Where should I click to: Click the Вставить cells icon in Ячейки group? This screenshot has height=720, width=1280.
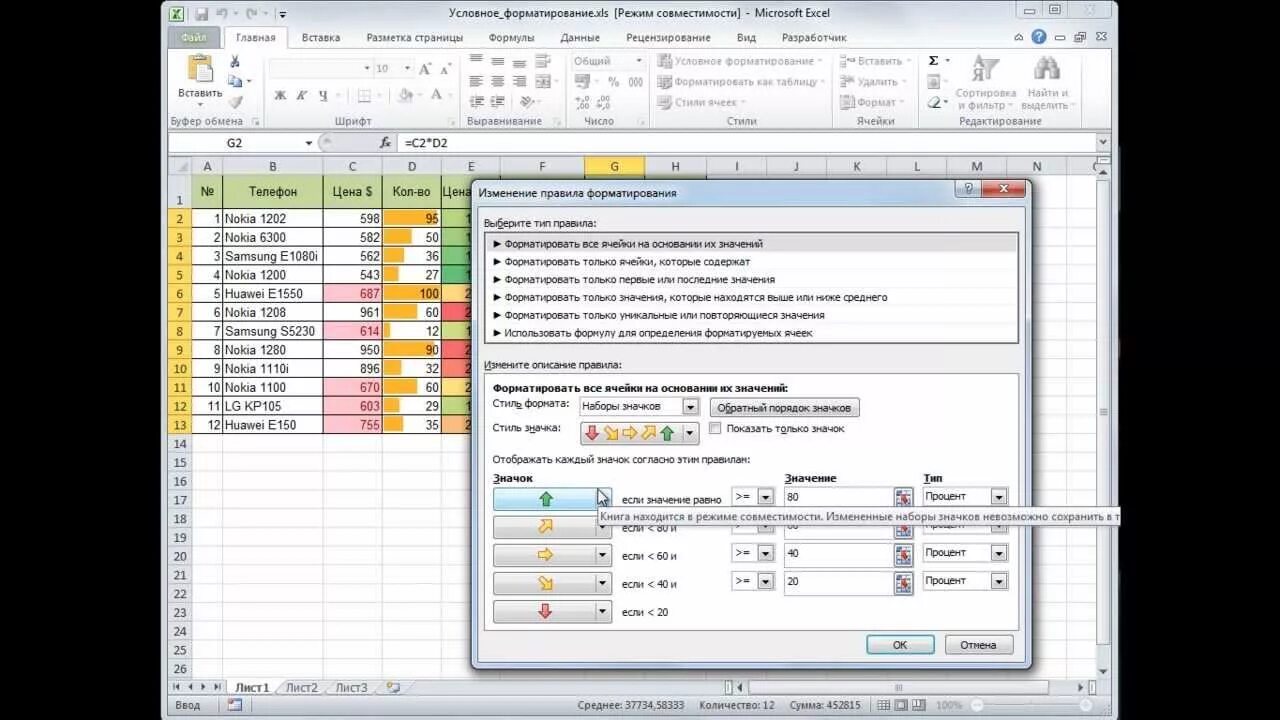(x=847, y=61)
